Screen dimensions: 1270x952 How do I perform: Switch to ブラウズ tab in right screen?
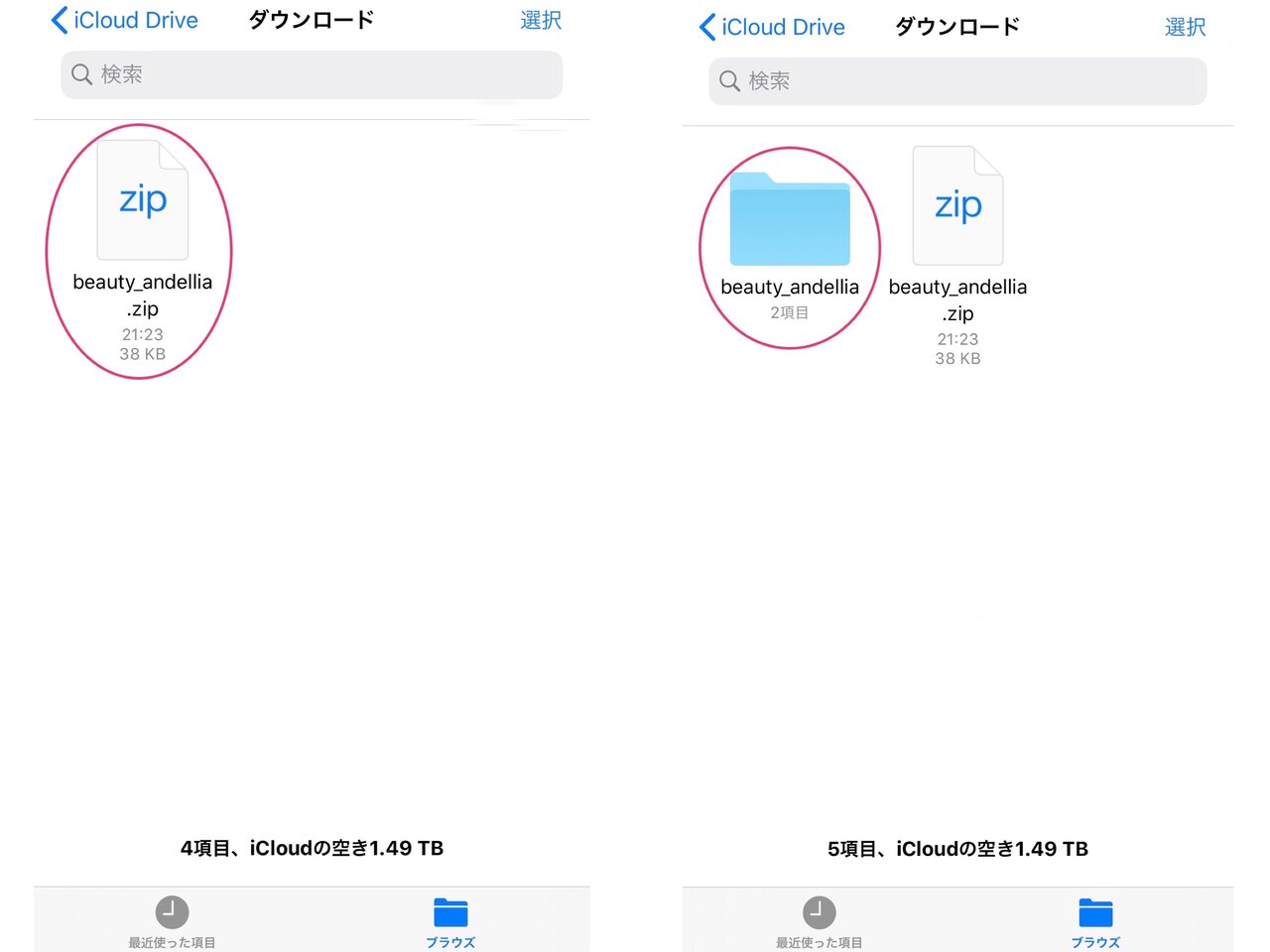(x=1095, y=923)
